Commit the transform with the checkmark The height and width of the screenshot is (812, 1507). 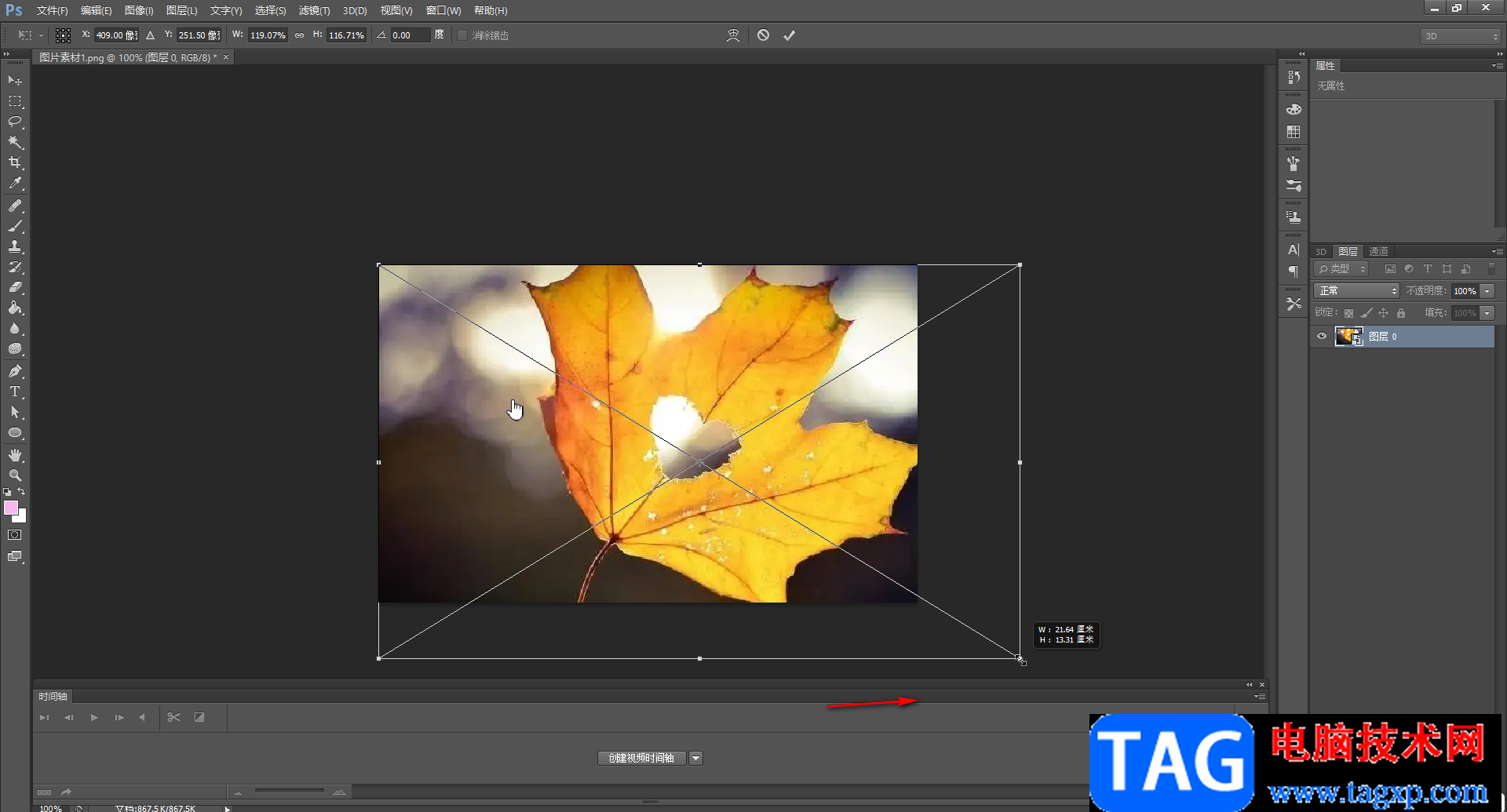coord(789,35)
